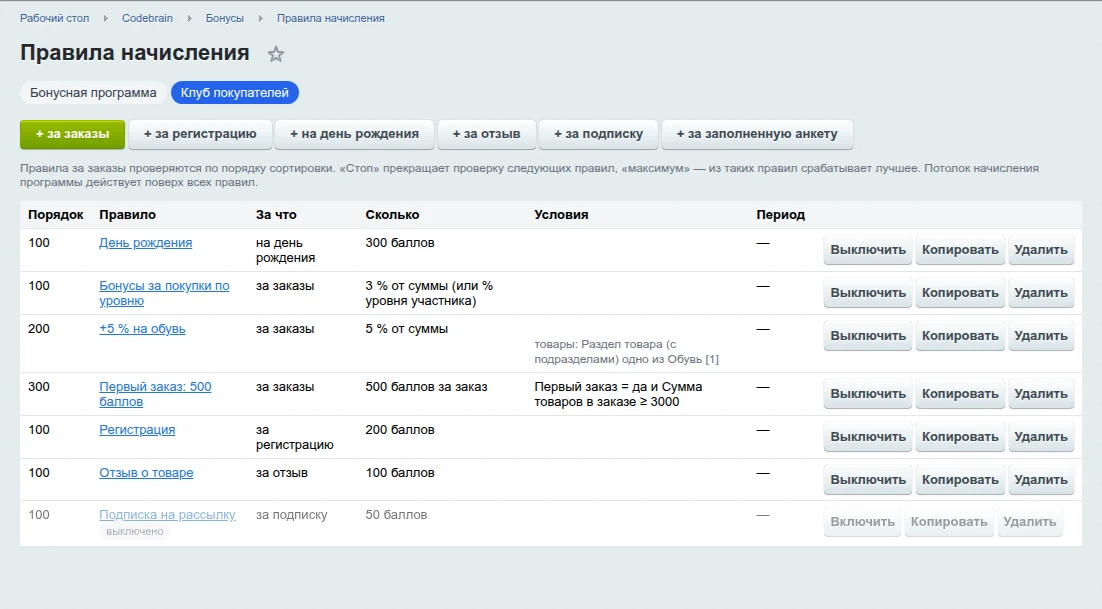Open the Отзыв о товаре rule
1102x609 pixels.
click(x=146, y=473)
